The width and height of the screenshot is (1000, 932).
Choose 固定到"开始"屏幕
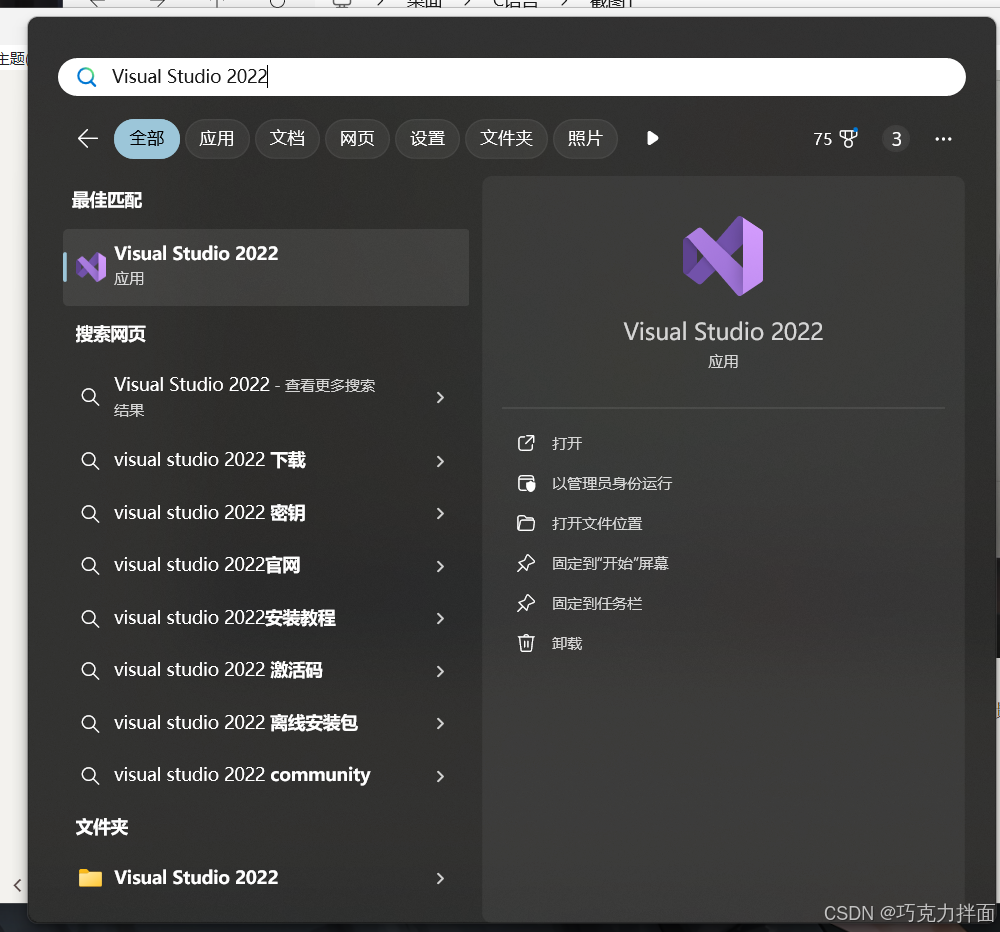610,563
